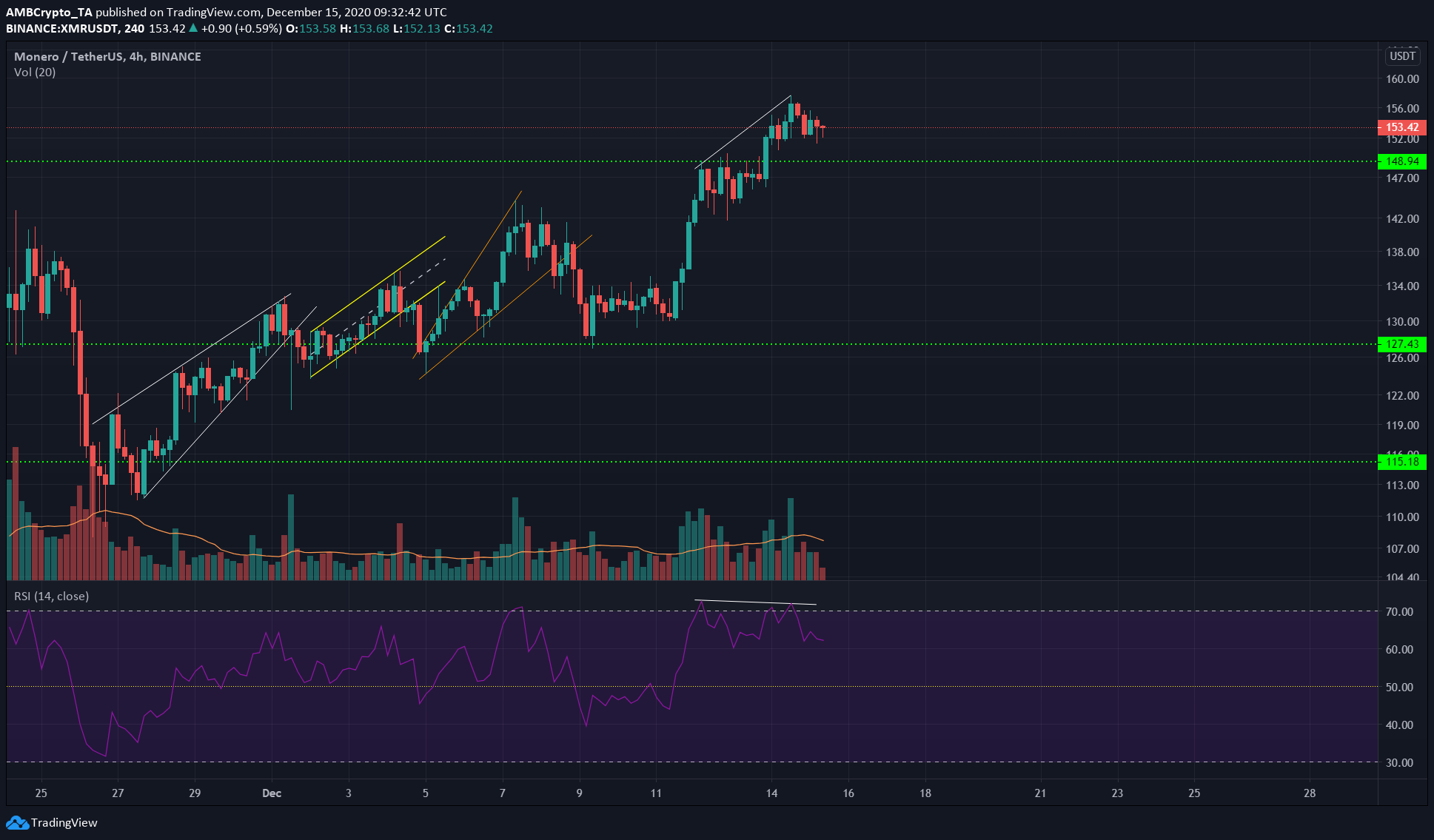The height and width of the screenshot is (840, 1434).
Task: Click the RSI (14, close) indicator label
Action: point(52,596)
